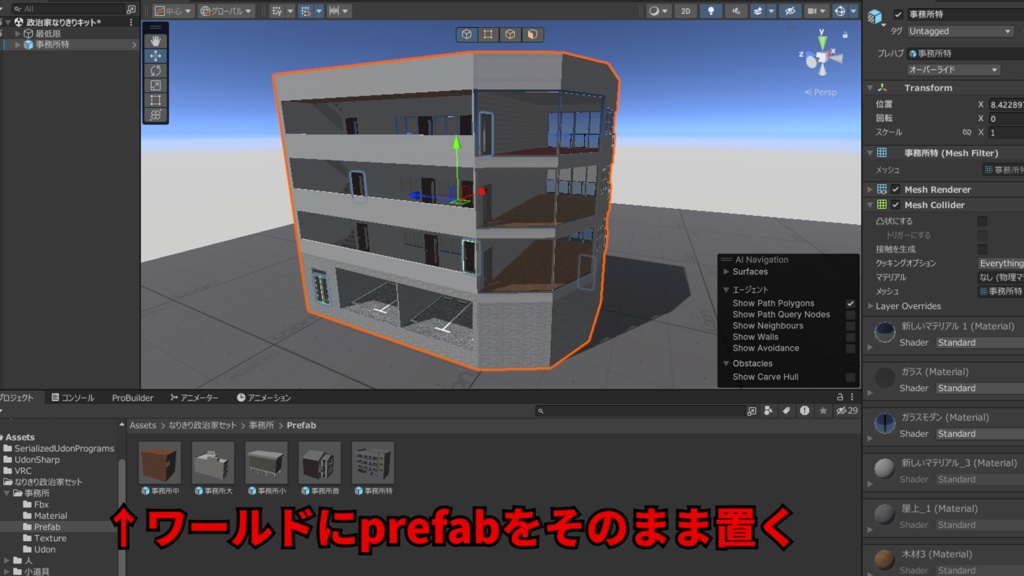Open the draw mode shading dropdown
The image size is (1024, 576).
(658, 11)
